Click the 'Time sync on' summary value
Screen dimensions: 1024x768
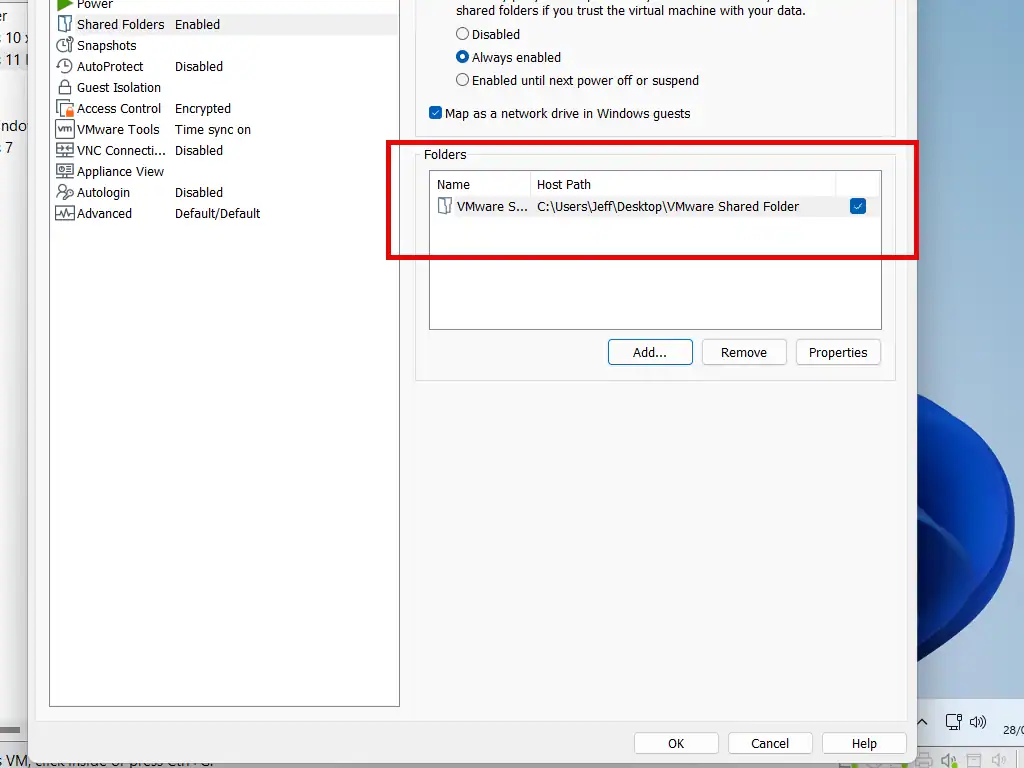213,129
